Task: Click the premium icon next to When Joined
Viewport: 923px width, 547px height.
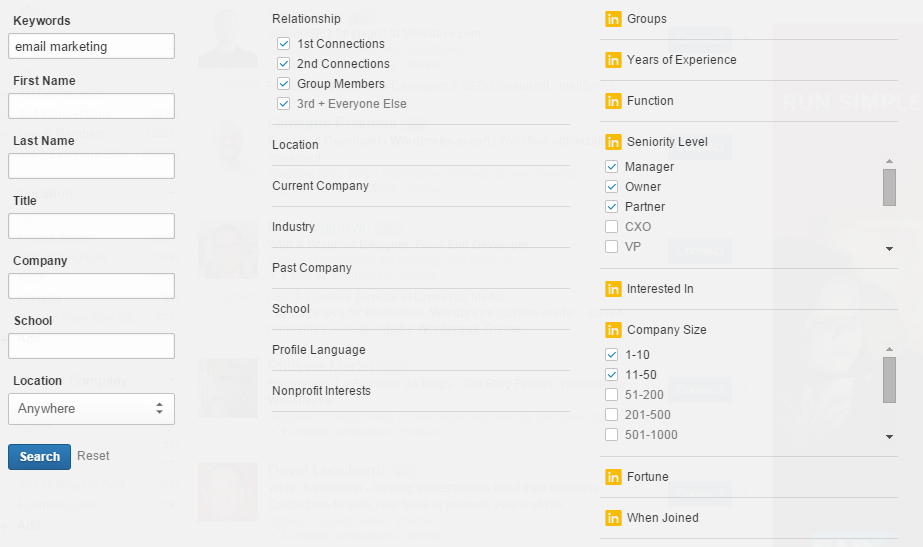Action: point(613,518)
